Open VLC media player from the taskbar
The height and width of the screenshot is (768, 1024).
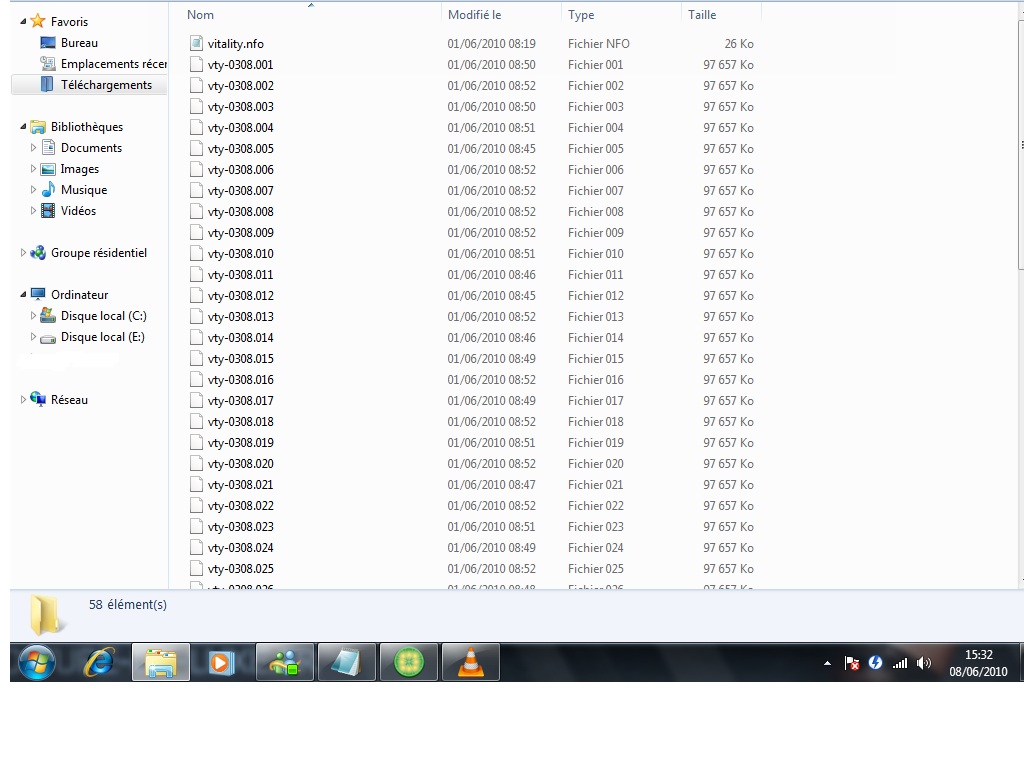(x=470, y=662)
